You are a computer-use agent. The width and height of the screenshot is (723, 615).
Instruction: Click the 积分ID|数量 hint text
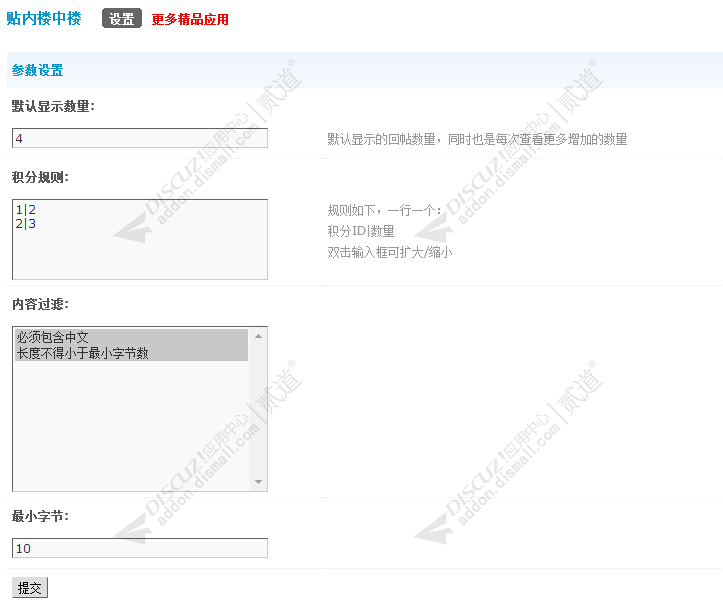tap(361, 231)
